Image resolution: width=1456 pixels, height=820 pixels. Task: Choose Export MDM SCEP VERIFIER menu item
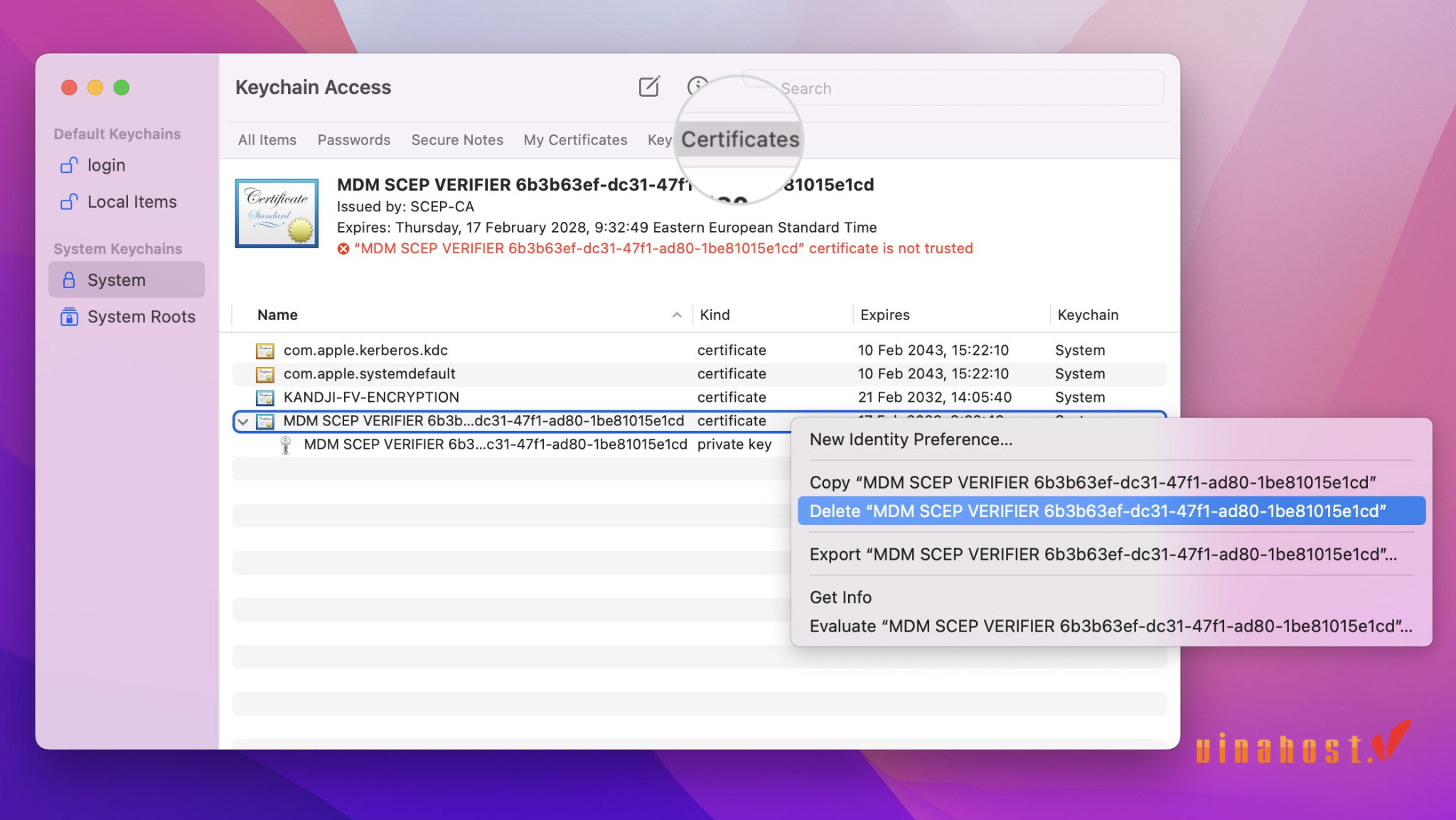pyautogui.click(x=1111, y=554)
